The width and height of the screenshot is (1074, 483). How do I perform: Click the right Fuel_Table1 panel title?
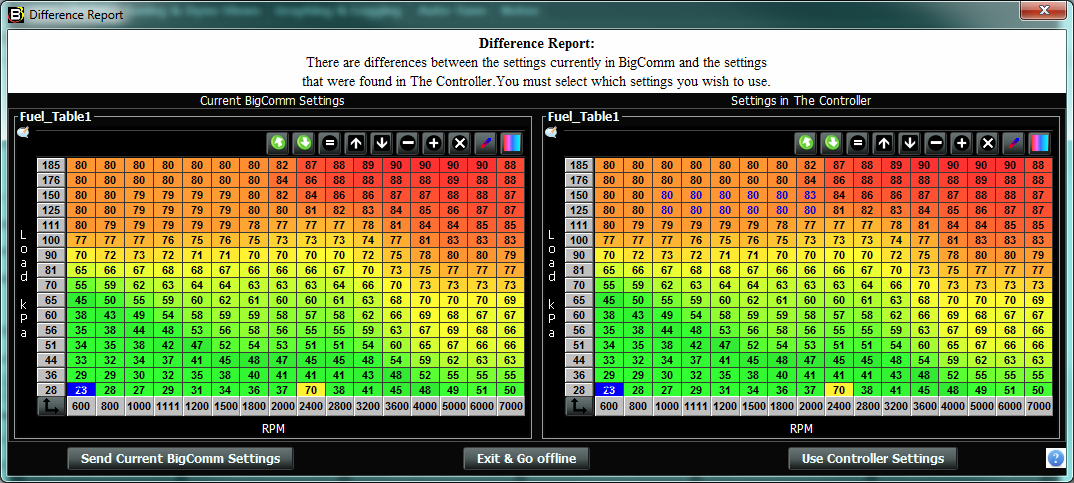click(x=584, y=116)
